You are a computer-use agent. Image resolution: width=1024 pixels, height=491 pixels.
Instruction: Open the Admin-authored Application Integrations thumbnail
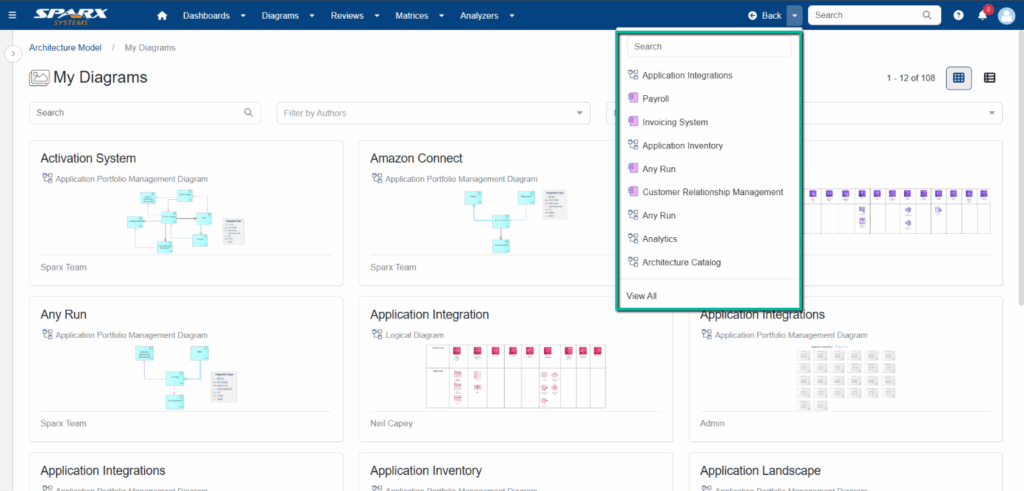(845, 380)
